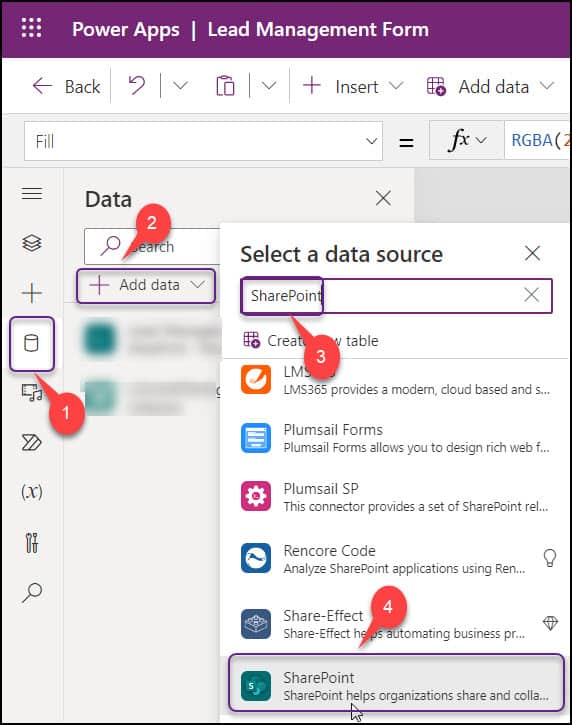Open the Media sidebar icon
572x725 pixels.
[x=32, y=393]
